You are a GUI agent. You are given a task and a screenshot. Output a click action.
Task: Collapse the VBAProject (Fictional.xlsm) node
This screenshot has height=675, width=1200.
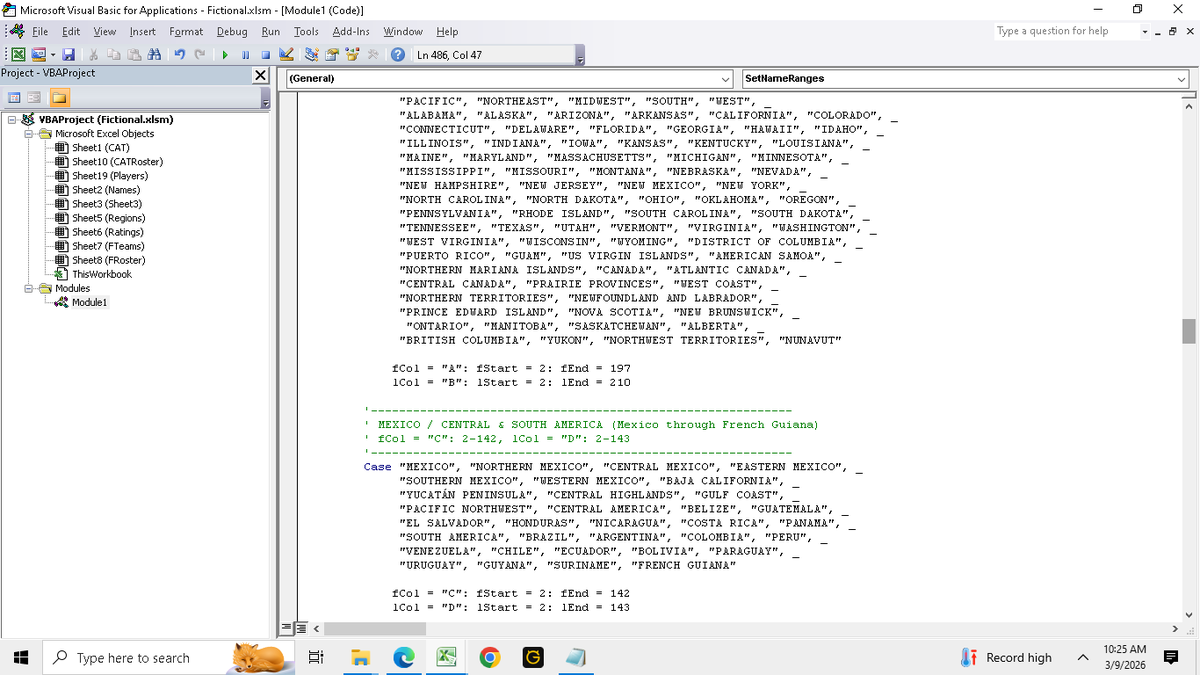11,119
